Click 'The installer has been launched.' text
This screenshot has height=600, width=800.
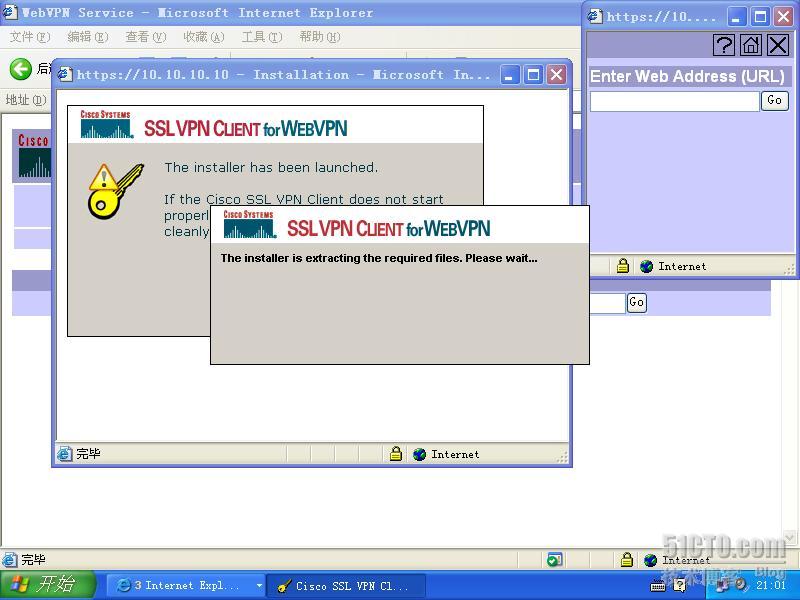[271, 167]
